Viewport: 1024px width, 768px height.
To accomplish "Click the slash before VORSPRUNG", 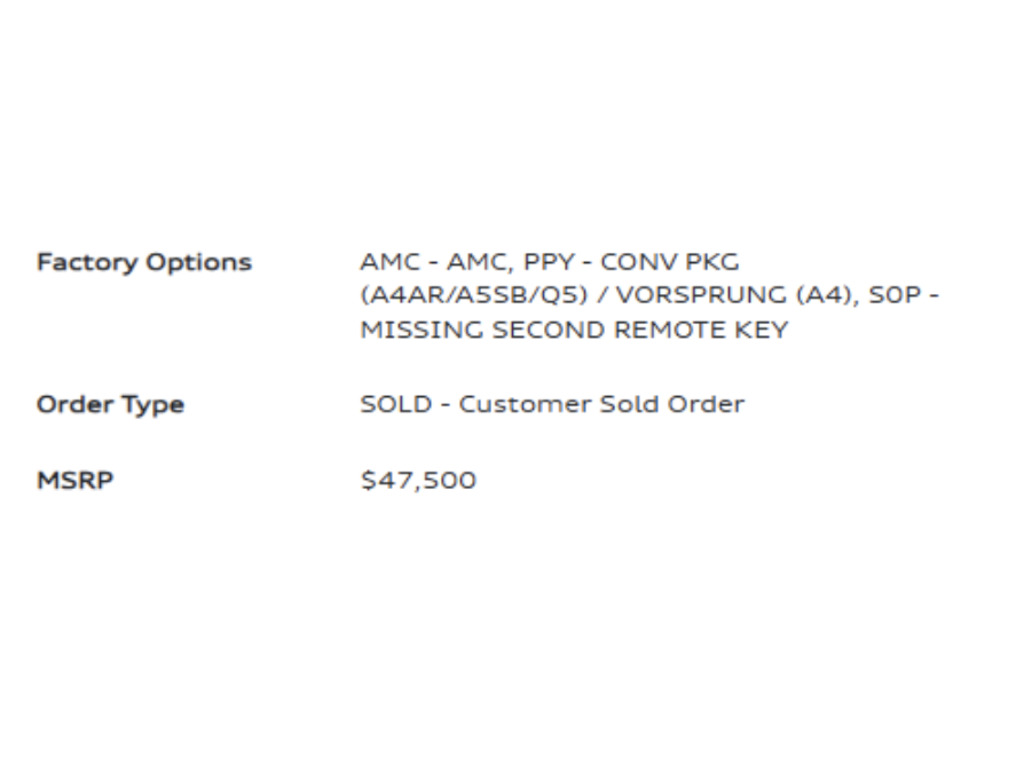I will (601, 297).
